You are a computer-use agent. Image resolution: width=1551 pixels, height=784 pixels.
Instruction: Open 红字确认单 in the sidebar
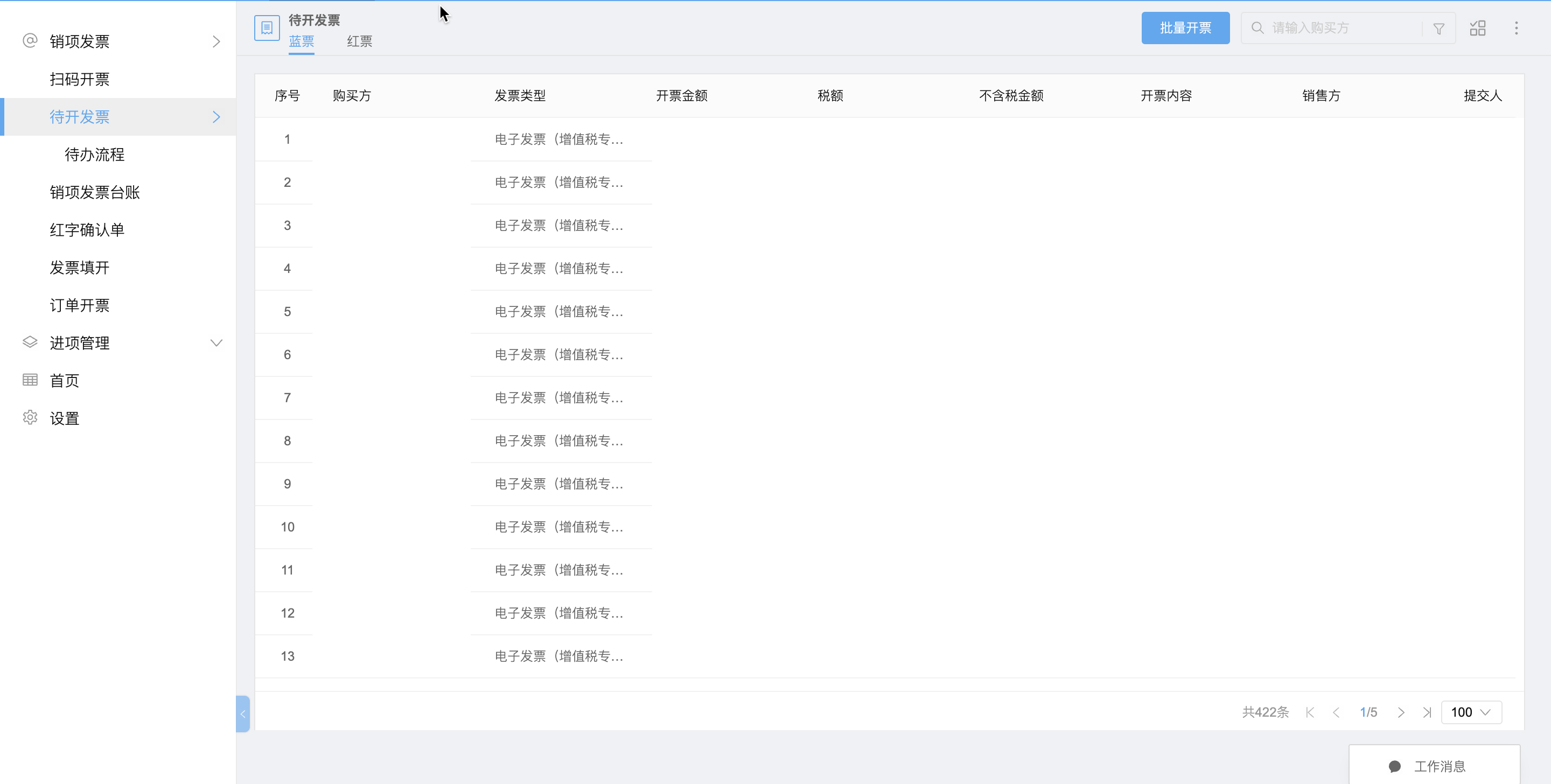(x=87, y=229)
